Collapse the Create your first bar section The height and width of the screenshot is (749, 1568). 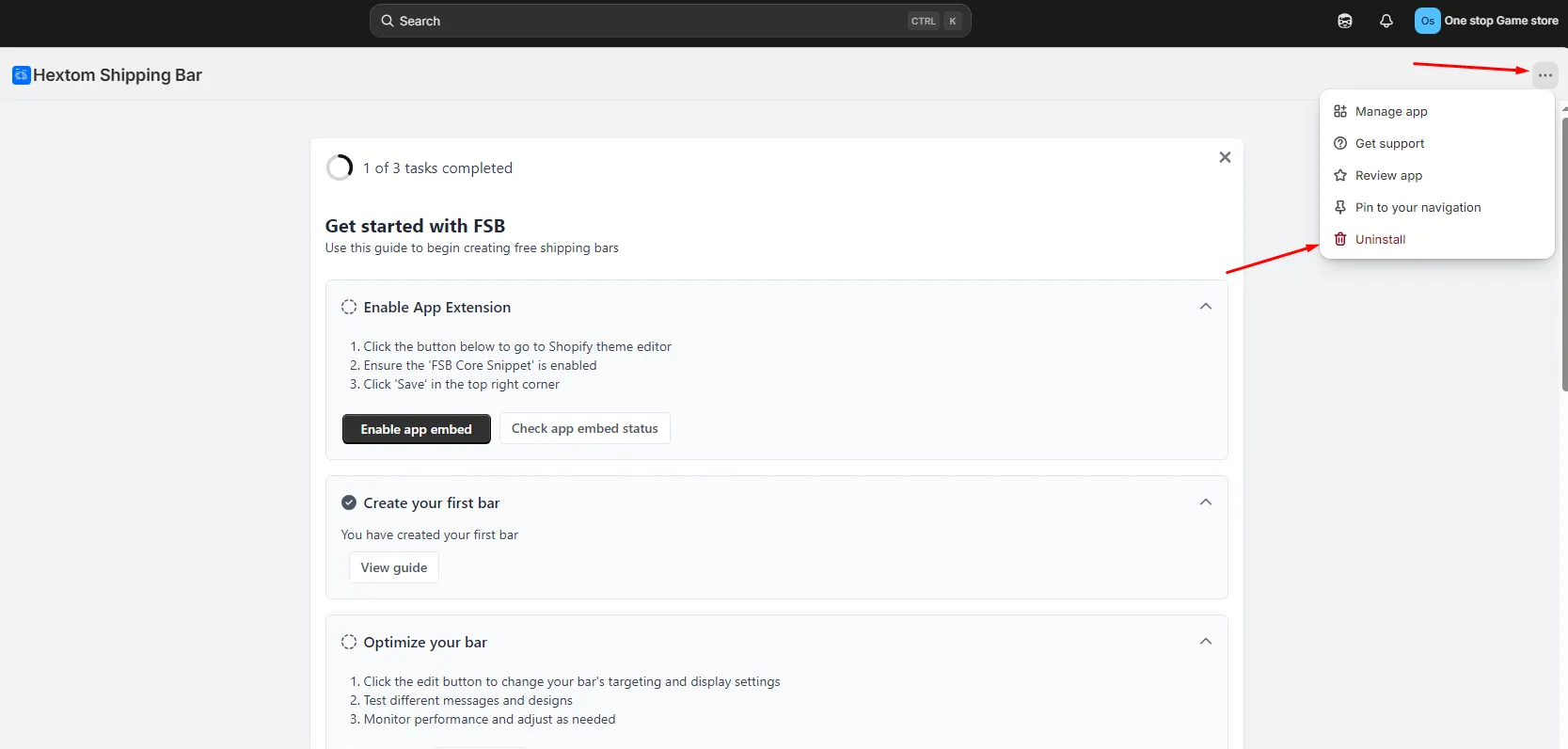coord(1206,502)
